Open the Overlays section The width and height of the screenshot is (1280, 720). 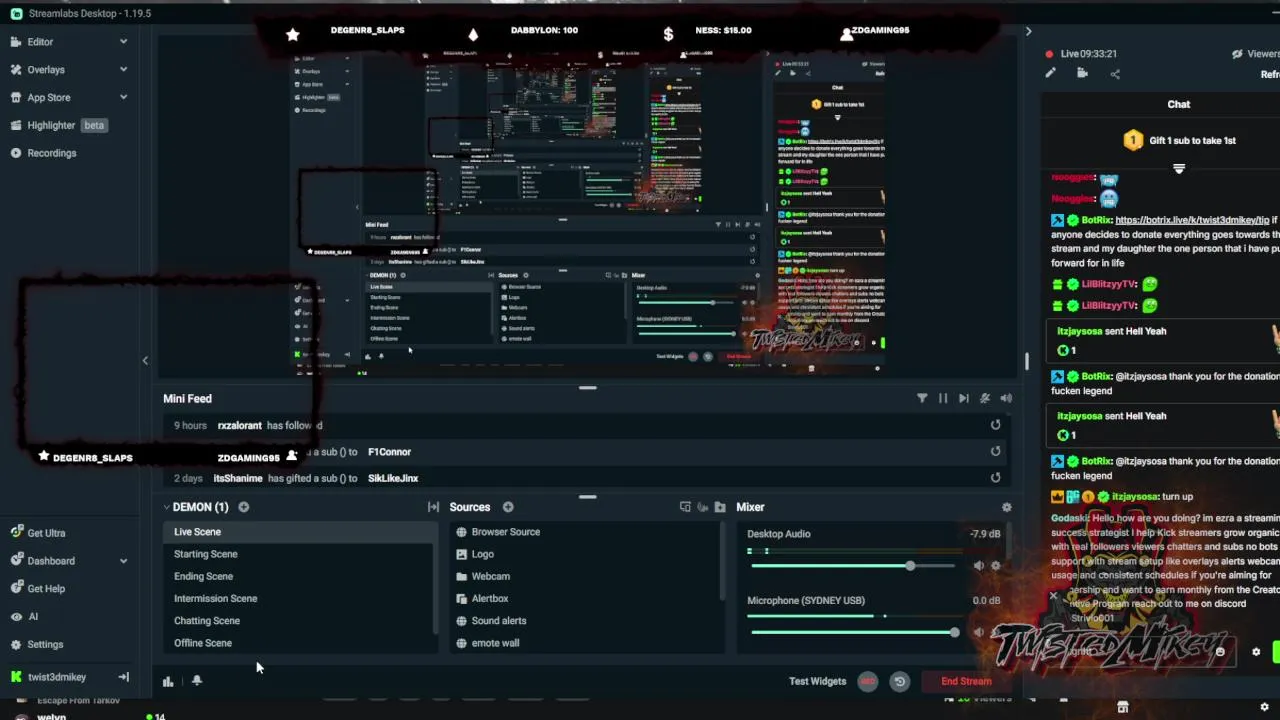(46, 70)
